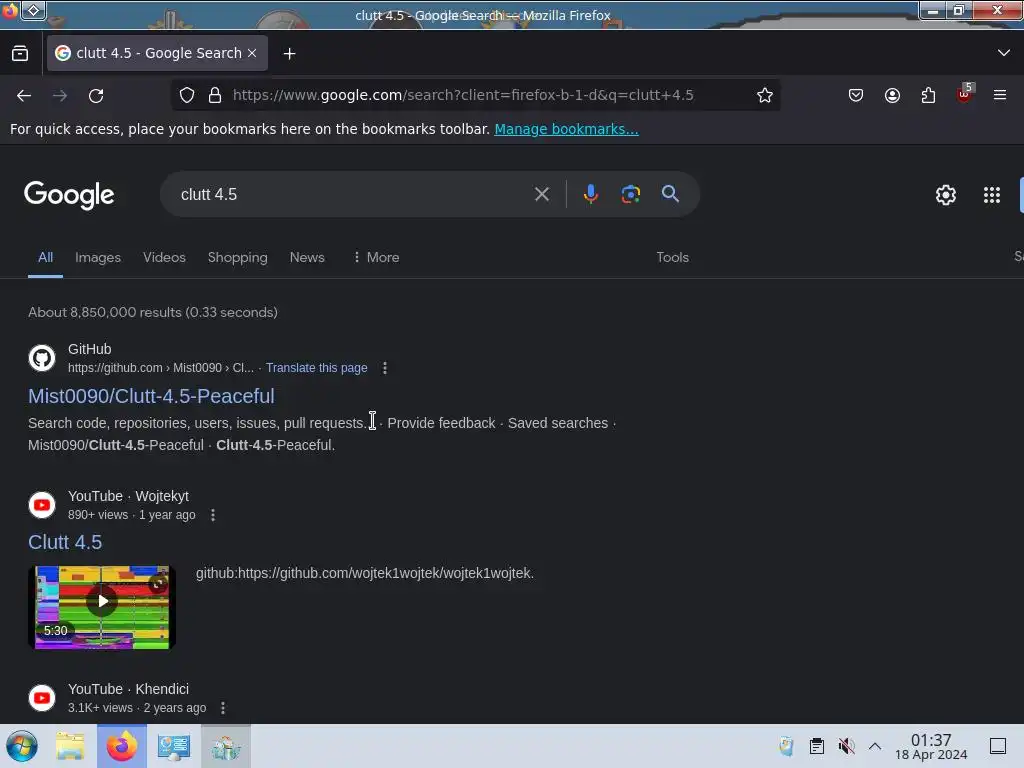The image size is (1024, 768).
Task: Clear the search query with X
Action: (x=541, y=194)
